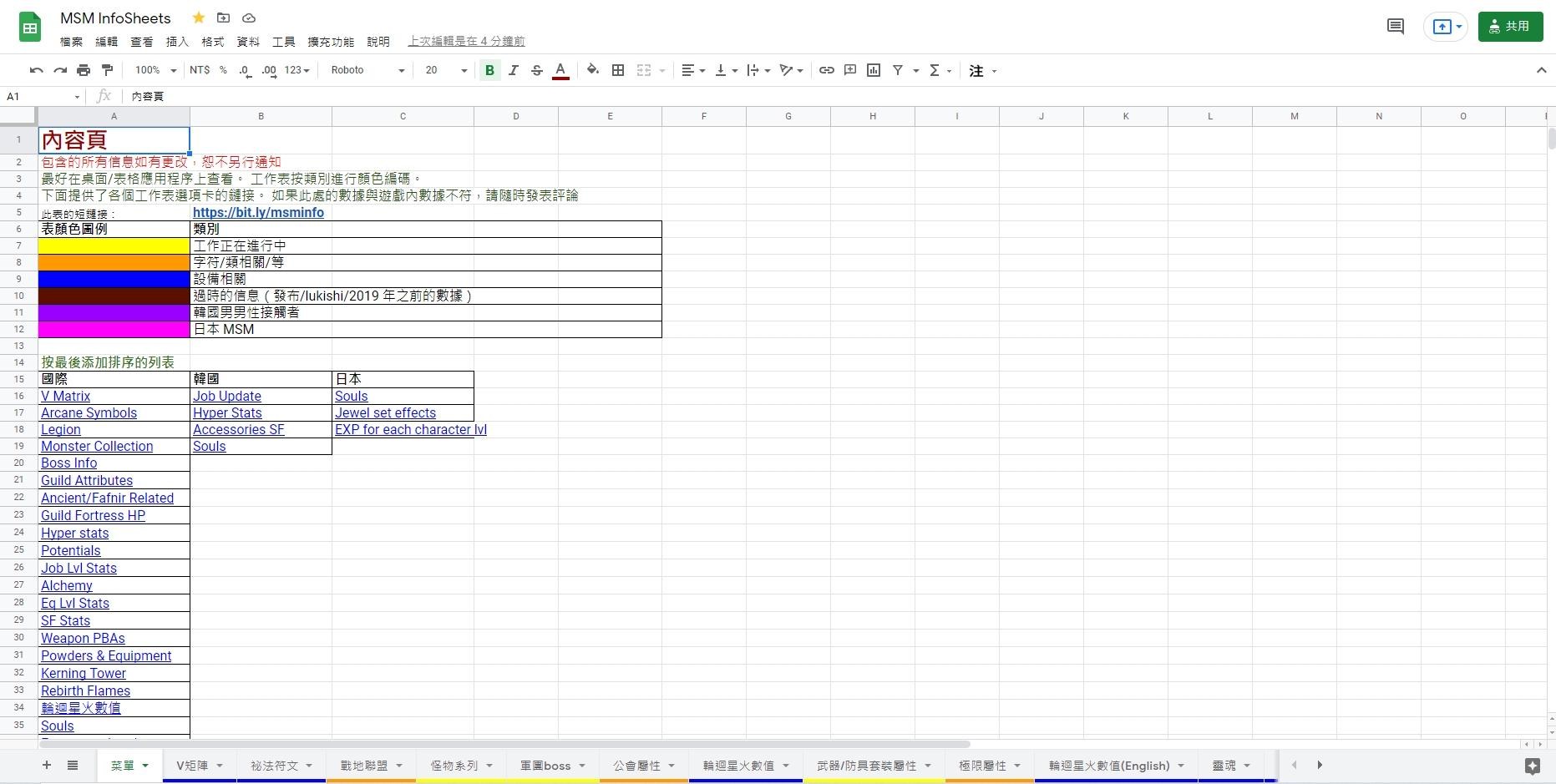Viewport: 1556px width, 784px height.
Task: Select the Bold formatting icon
Action: pyautogui.click(x=489, y=70)
